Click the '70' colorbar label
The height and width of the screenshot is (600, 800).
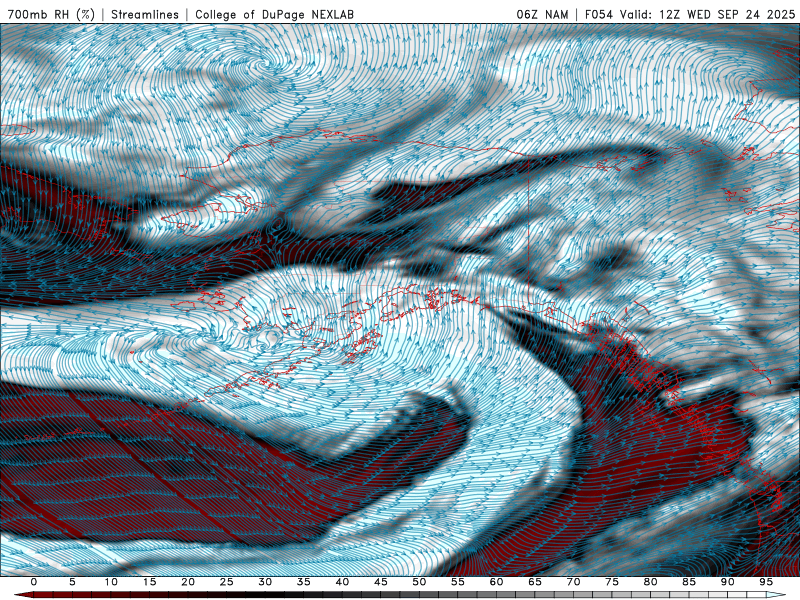(573, 582)
